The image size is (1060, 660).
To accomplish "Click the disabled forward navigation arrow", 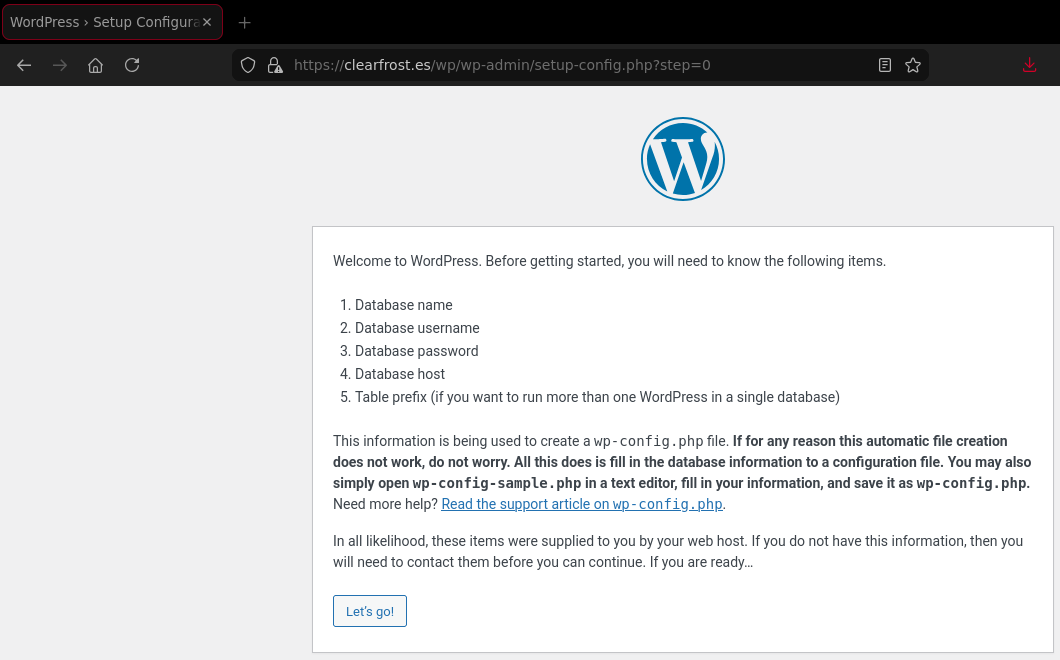I will coord(59,65).
